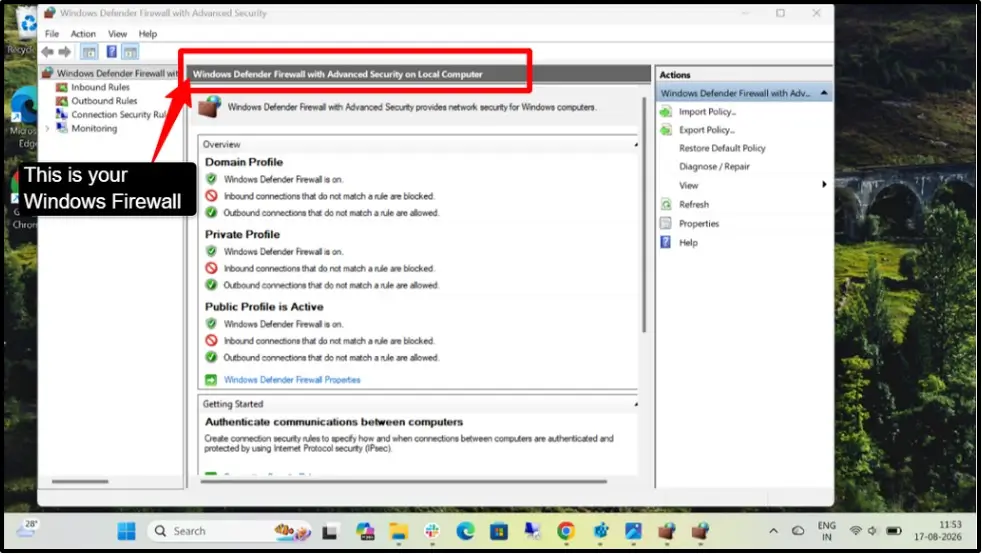Image resolution: width=982 pixels, height=554 pixels.
Task: Open Properties from the Actions pane
Action: [699, 223]
